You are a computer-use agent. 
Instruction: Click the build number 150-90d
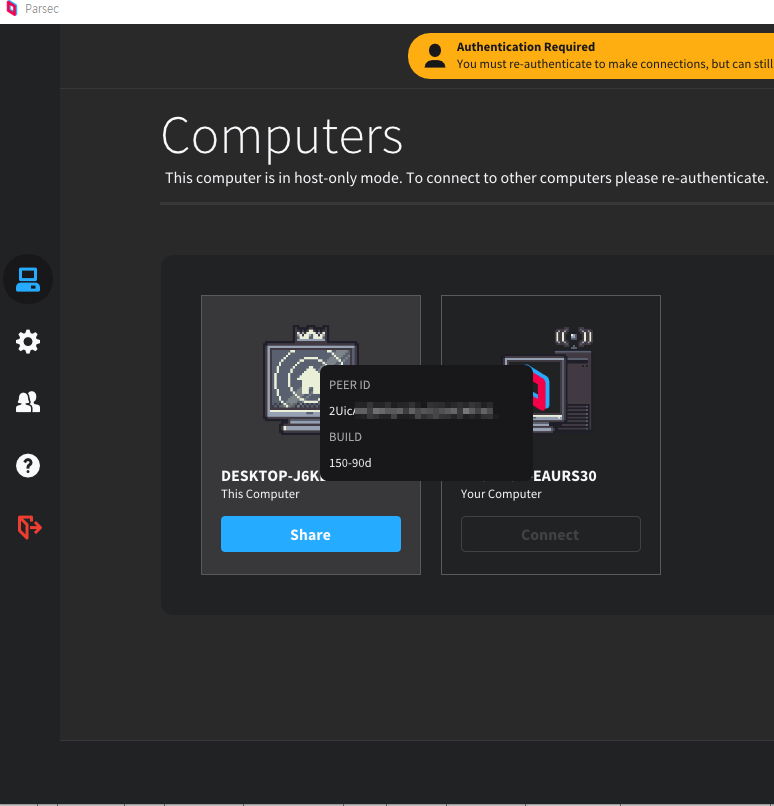tap(350, 463)
